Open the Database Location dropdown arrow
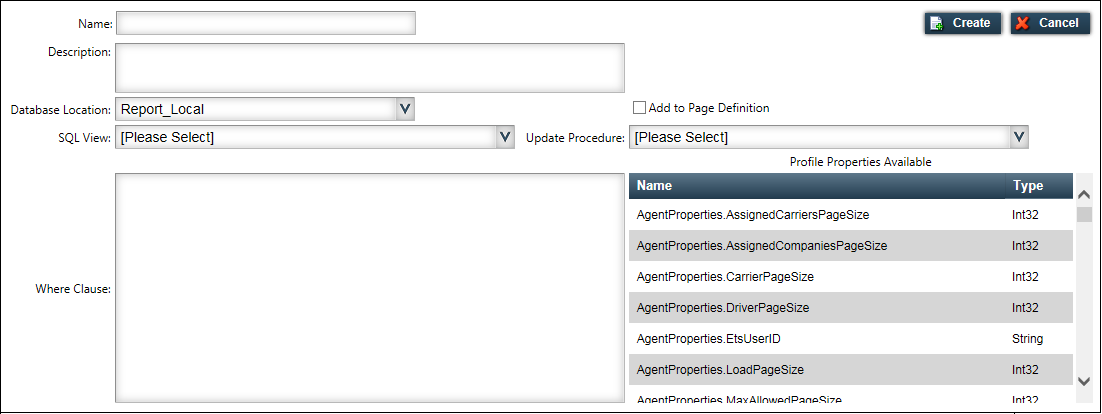The image size is (1102, 414). coord(404,109)
